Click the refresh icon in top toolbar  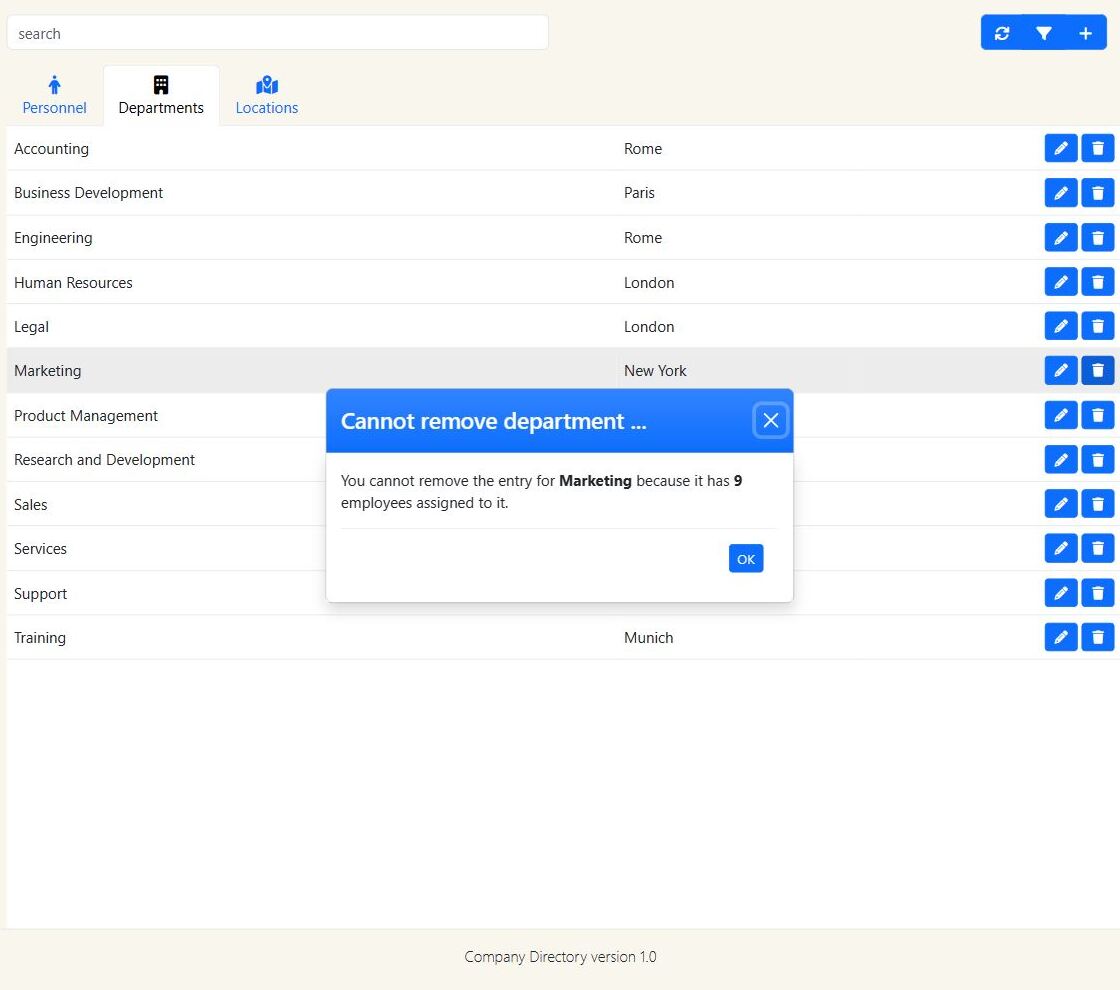(1002, 33)
